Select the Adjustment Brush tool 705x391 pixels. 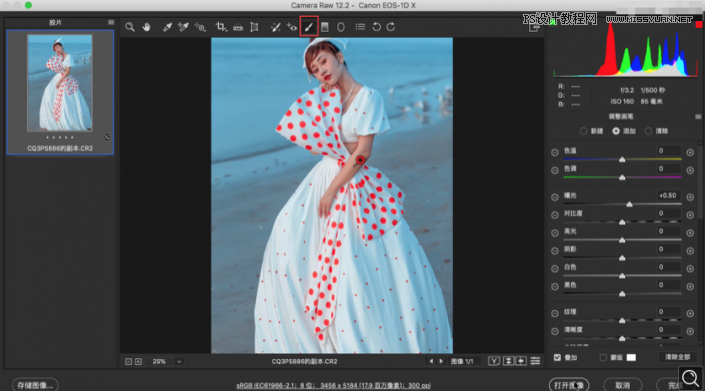[x=309, y=27]
